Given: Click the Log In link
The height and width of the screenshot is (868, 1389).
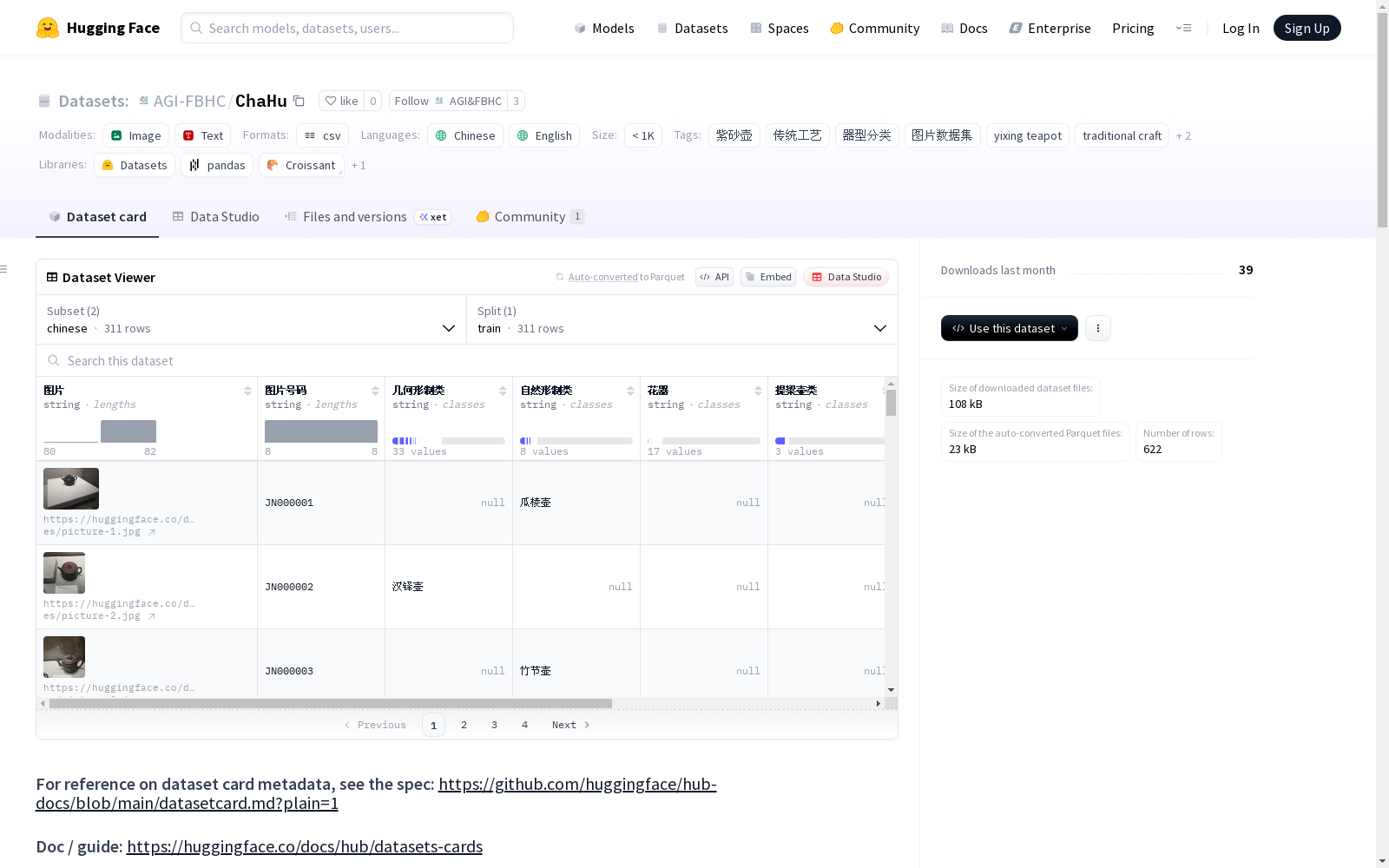Looking at the screenshot, I should [x=1241, y=28].
